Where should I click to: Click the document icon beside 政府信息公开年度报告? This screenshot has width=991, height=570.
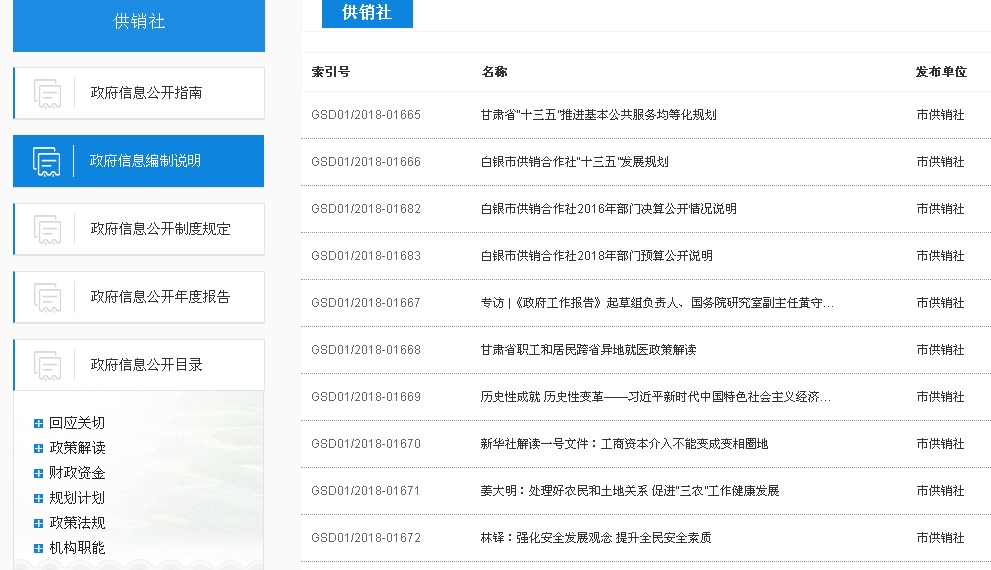[47, 297]
